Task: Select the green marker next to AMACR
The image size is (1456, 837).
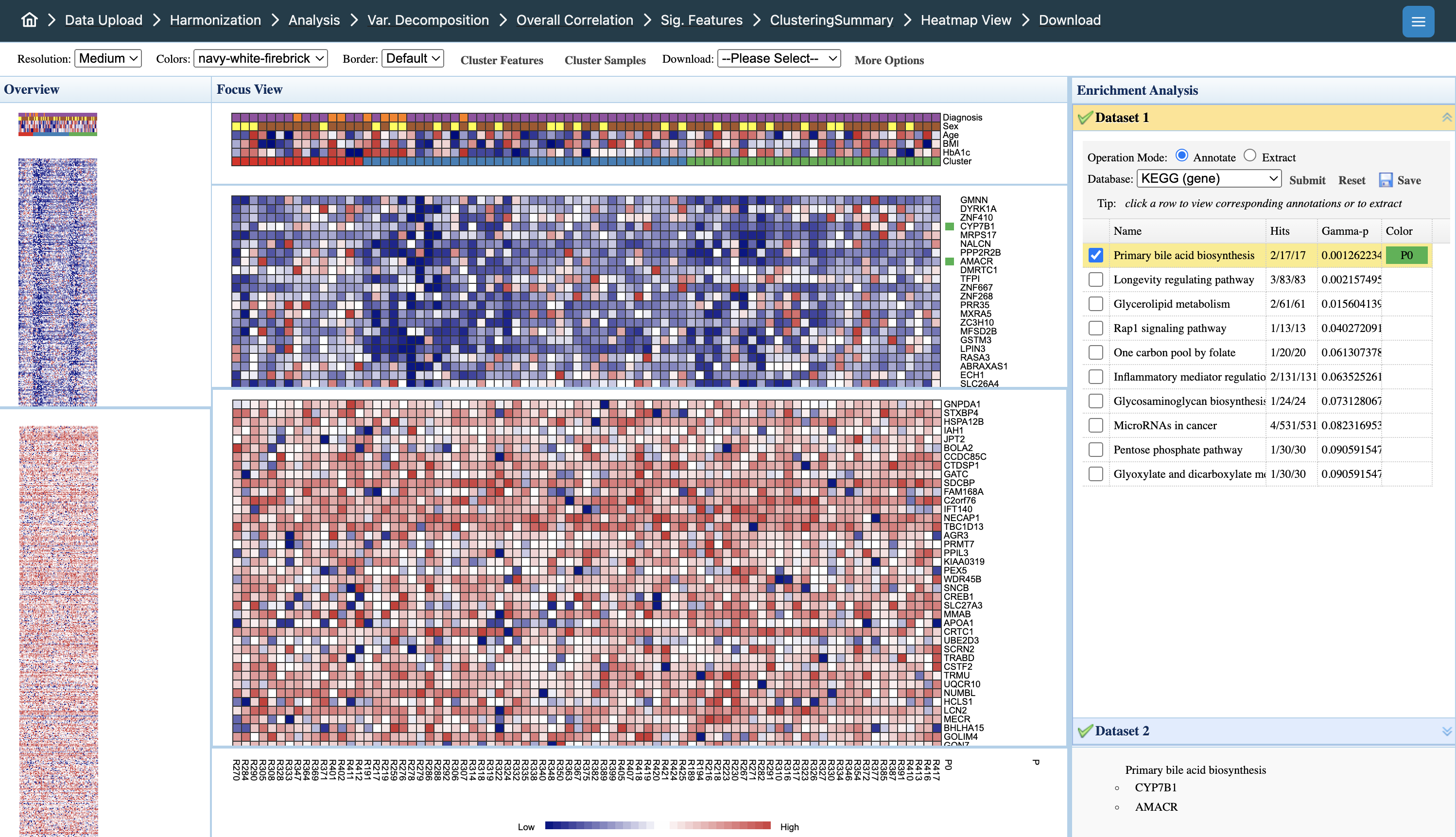Action: (x=949, y=261)
